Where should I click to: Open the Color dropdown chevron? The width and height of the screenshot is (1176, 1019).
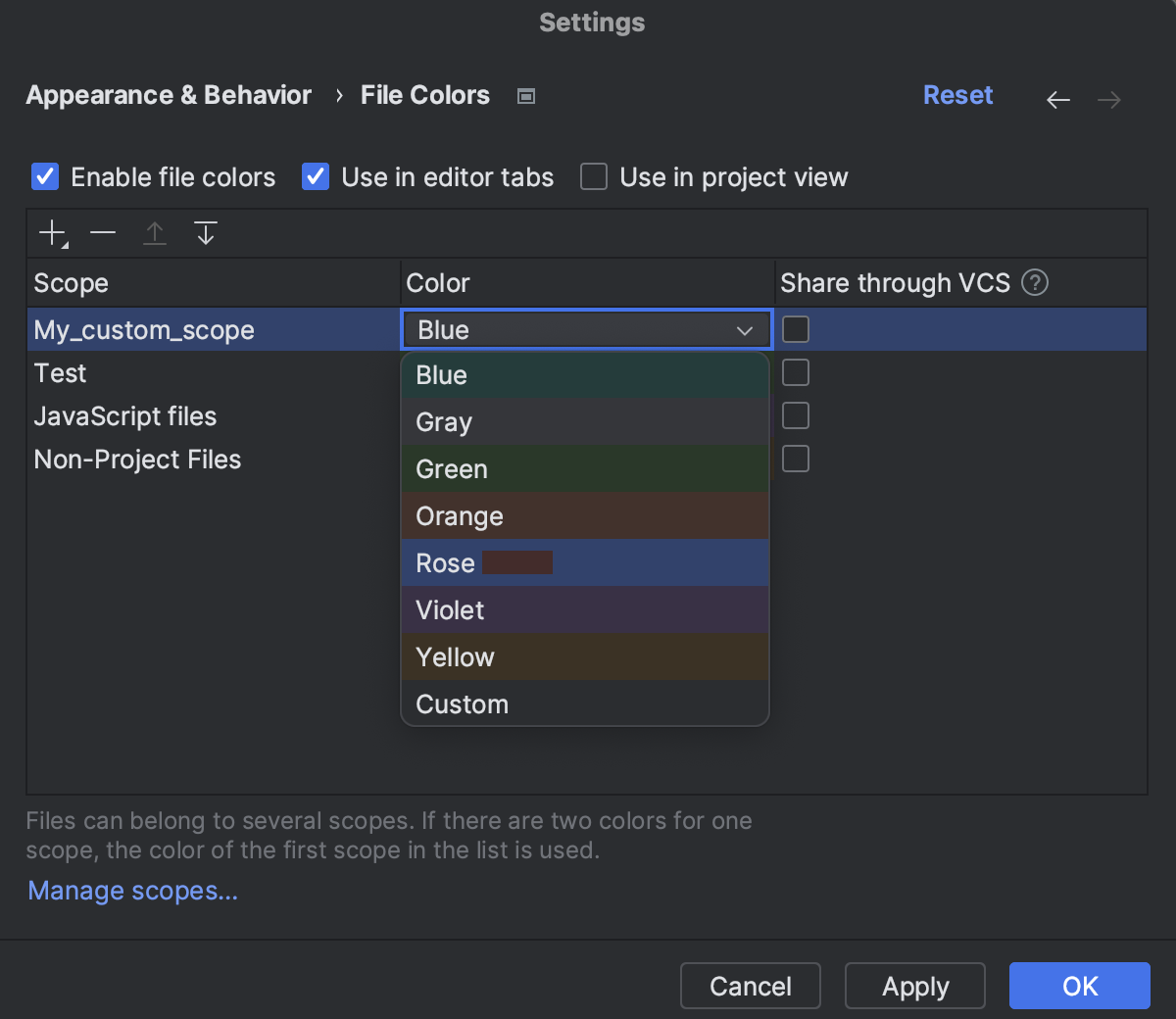click(744, 330)
